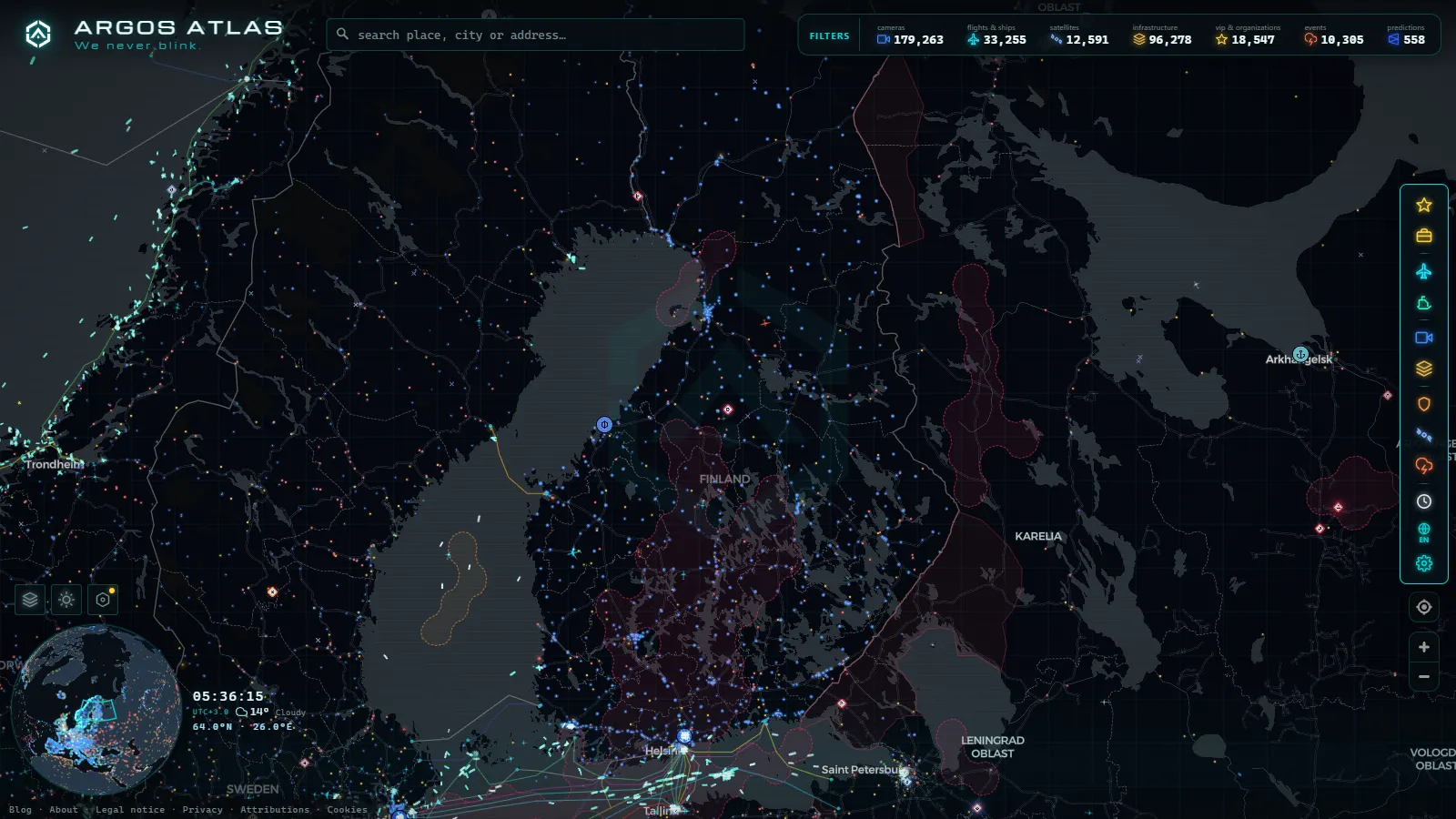Viewport: 1456px width, 819px height.
Task: Zoom in with the plus button
Action: [x=1424, y=647]
